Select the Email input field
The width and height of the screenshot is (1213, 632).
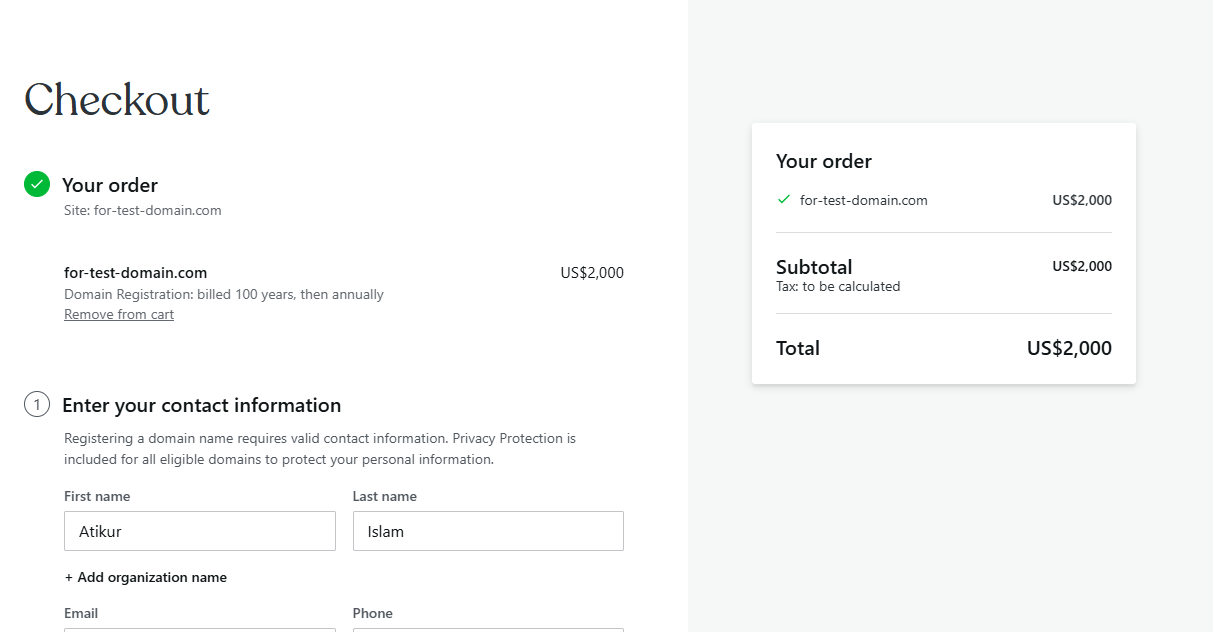click(x=199, y=630)
